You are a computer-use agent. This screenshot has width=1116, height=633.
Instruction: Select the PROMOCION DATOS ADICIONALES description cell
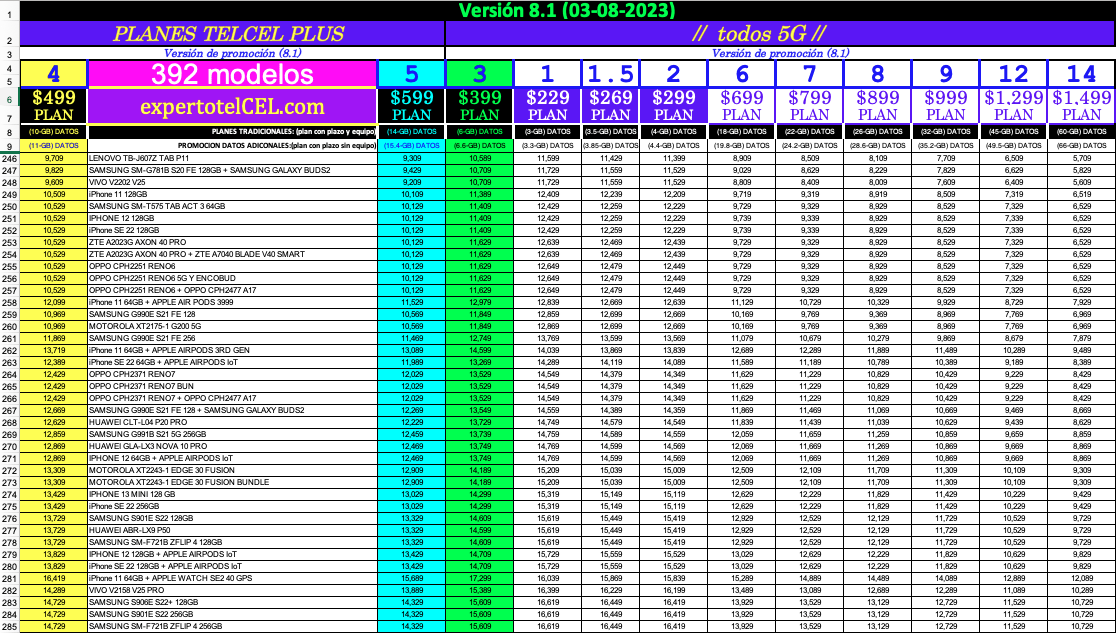tap(232, 146)
